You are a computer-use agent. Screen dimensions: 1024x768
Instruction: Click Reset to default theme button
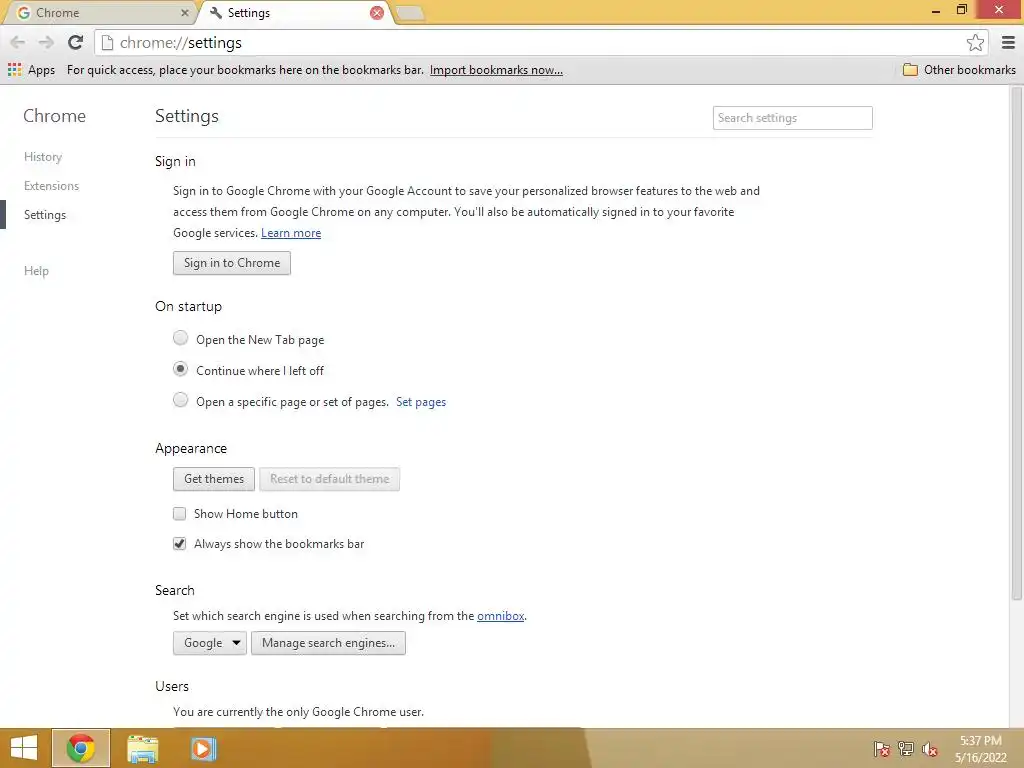click(330, 479)
